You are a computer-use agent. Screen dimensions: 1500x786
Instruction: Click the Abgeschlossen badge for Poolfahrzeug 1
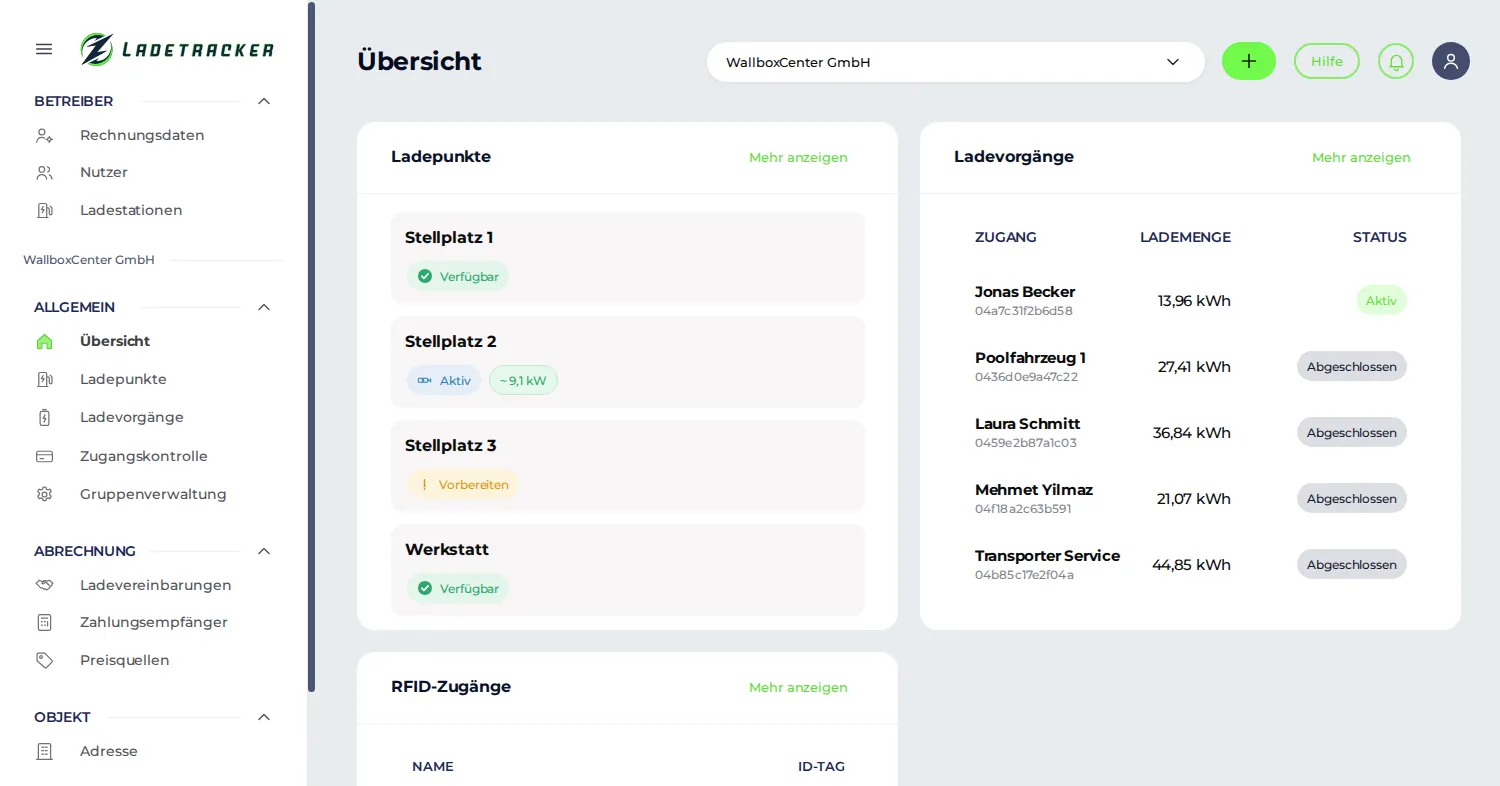pos(1352,366)
